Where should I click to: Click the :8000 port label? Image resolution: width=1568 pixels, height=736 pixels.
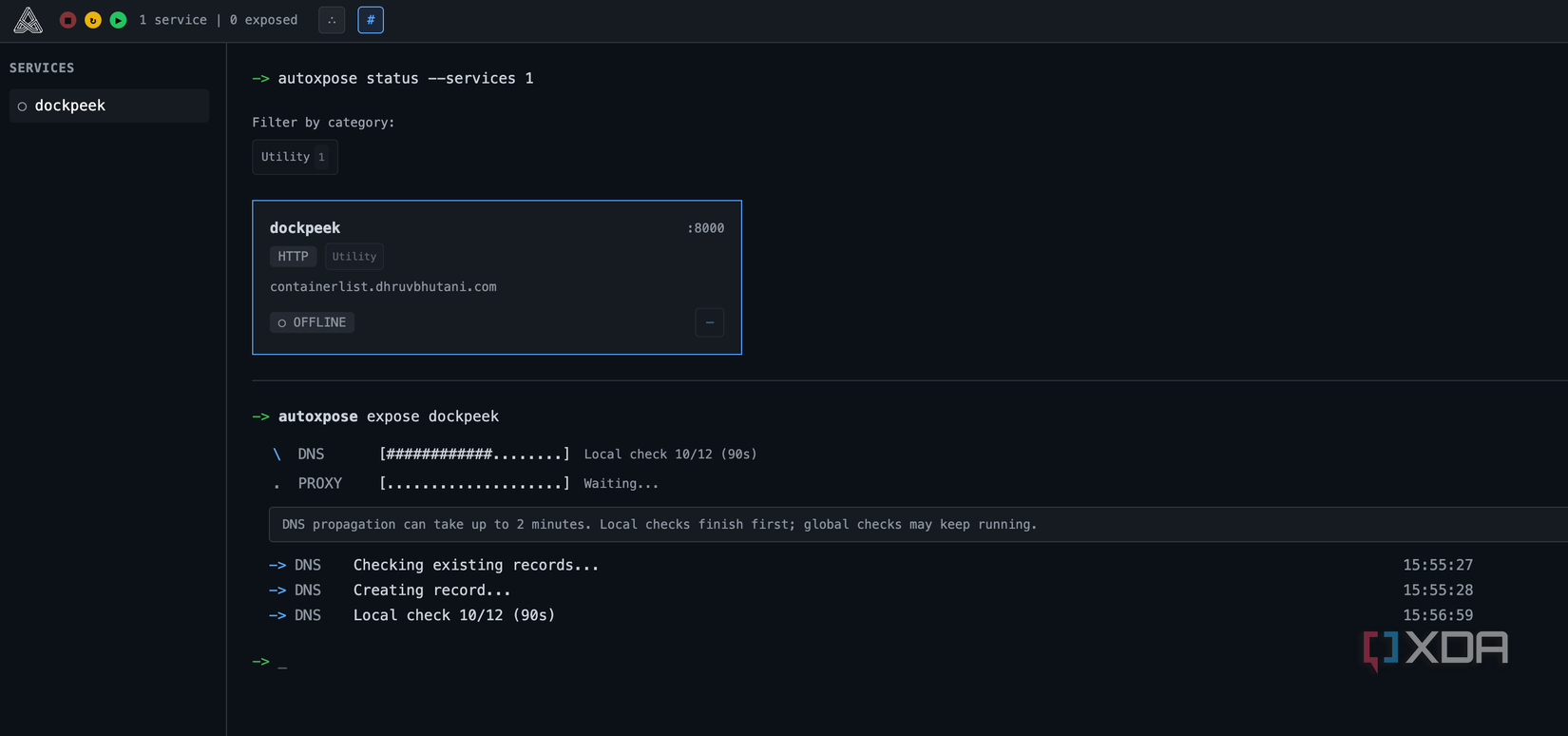coord(705,228)
